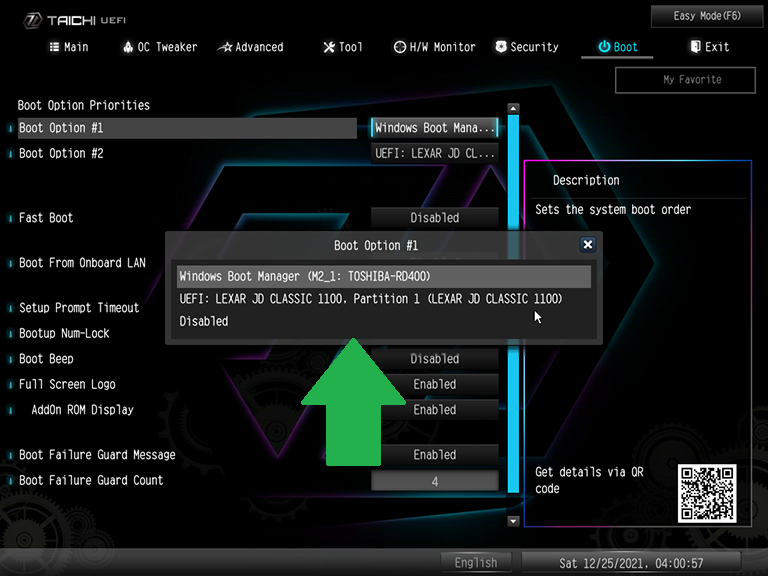Click scrollbar up arrow
Viewport: 768px width, 576px height.
(513, 108)
